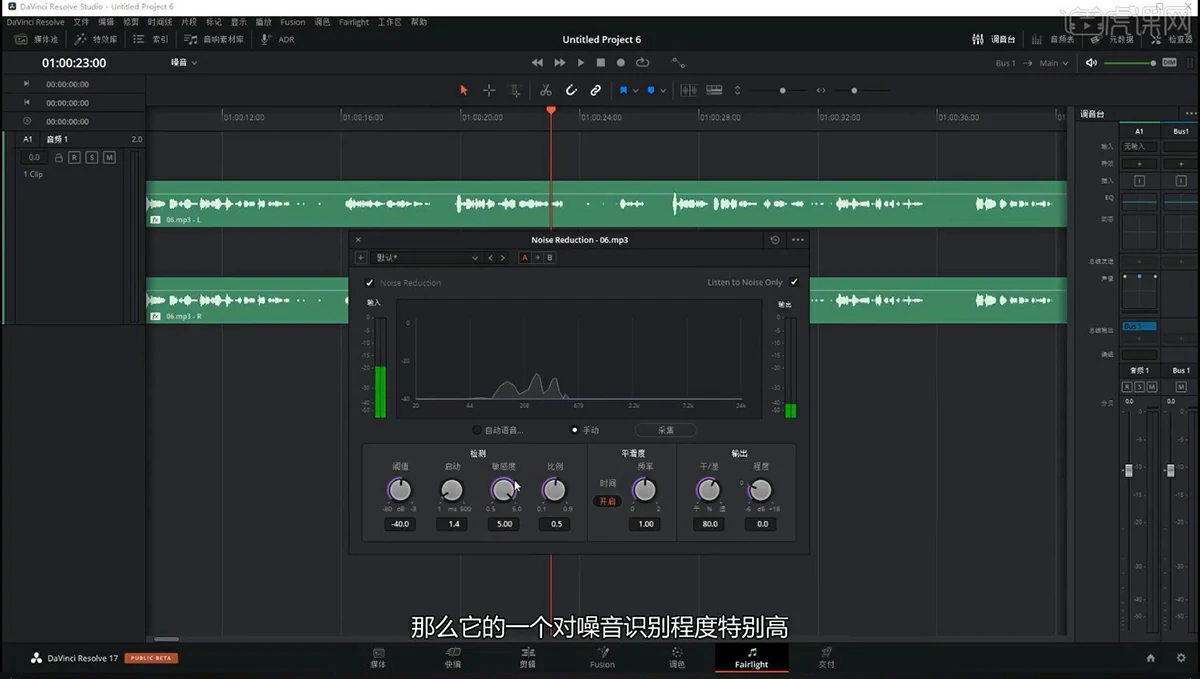
Task: Open the Main monitoring output dropdown
Action: coord(1053,63)
